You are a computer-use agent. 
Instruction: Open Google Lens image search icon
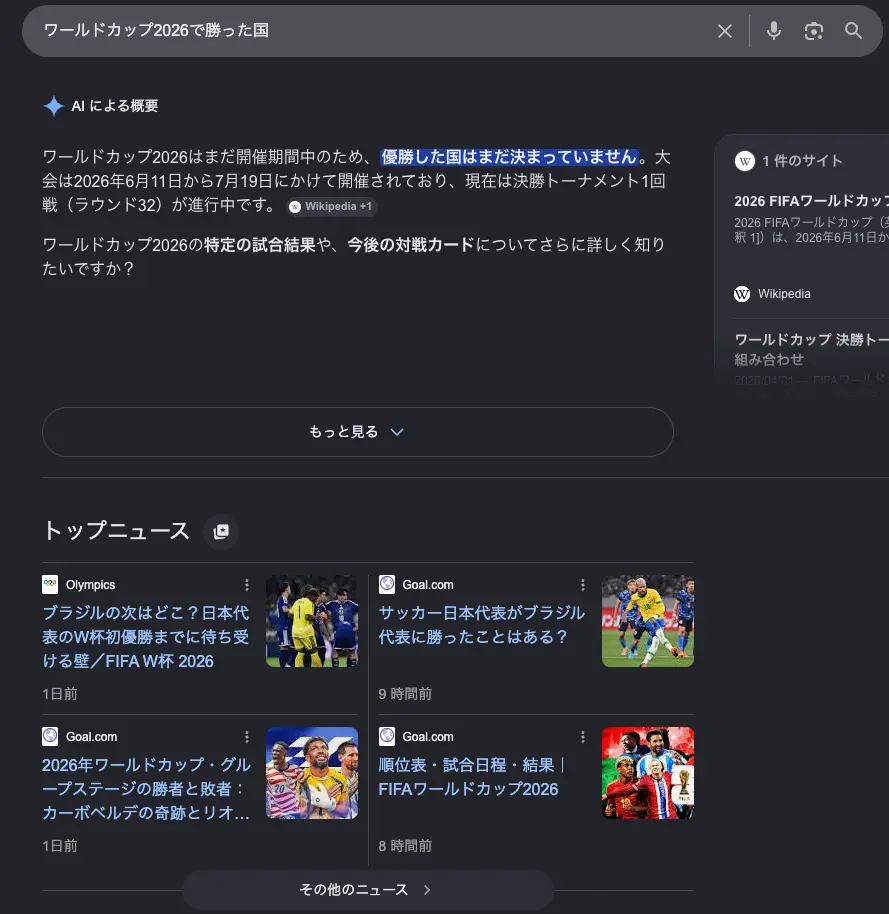click(814, 31)
